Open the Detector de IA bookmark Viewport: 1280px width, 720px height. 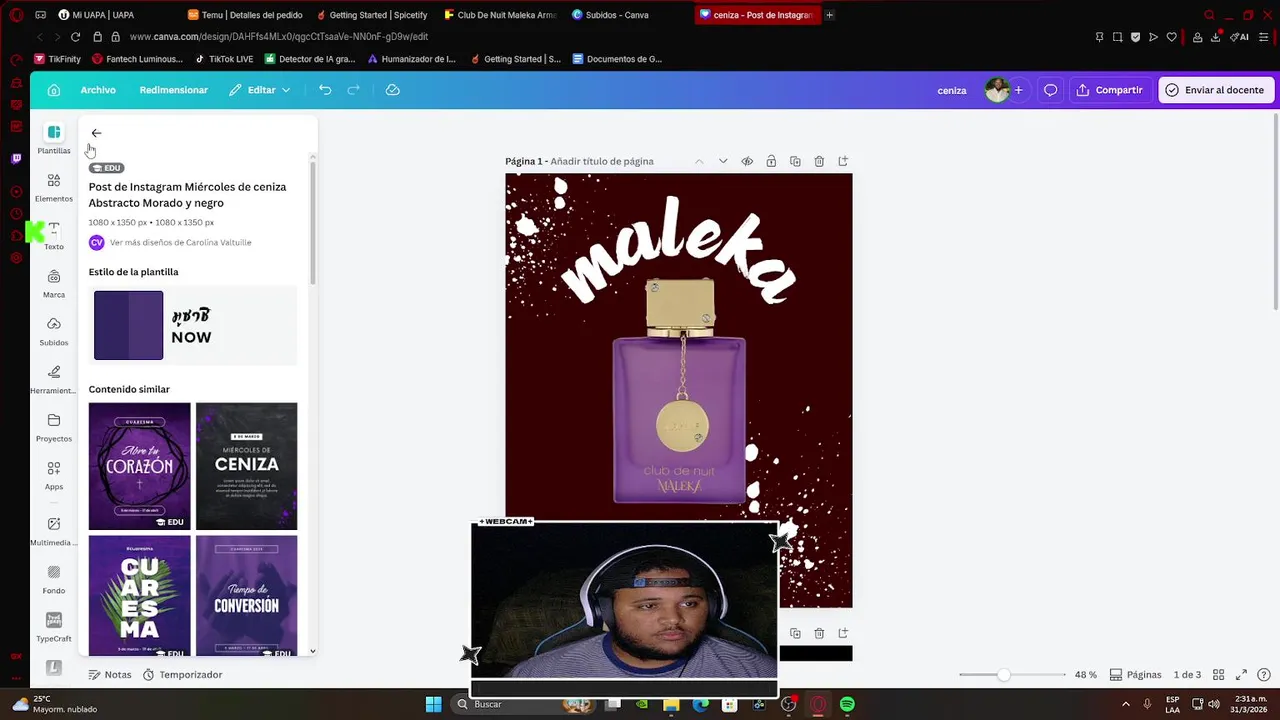[x=309, y=59]
